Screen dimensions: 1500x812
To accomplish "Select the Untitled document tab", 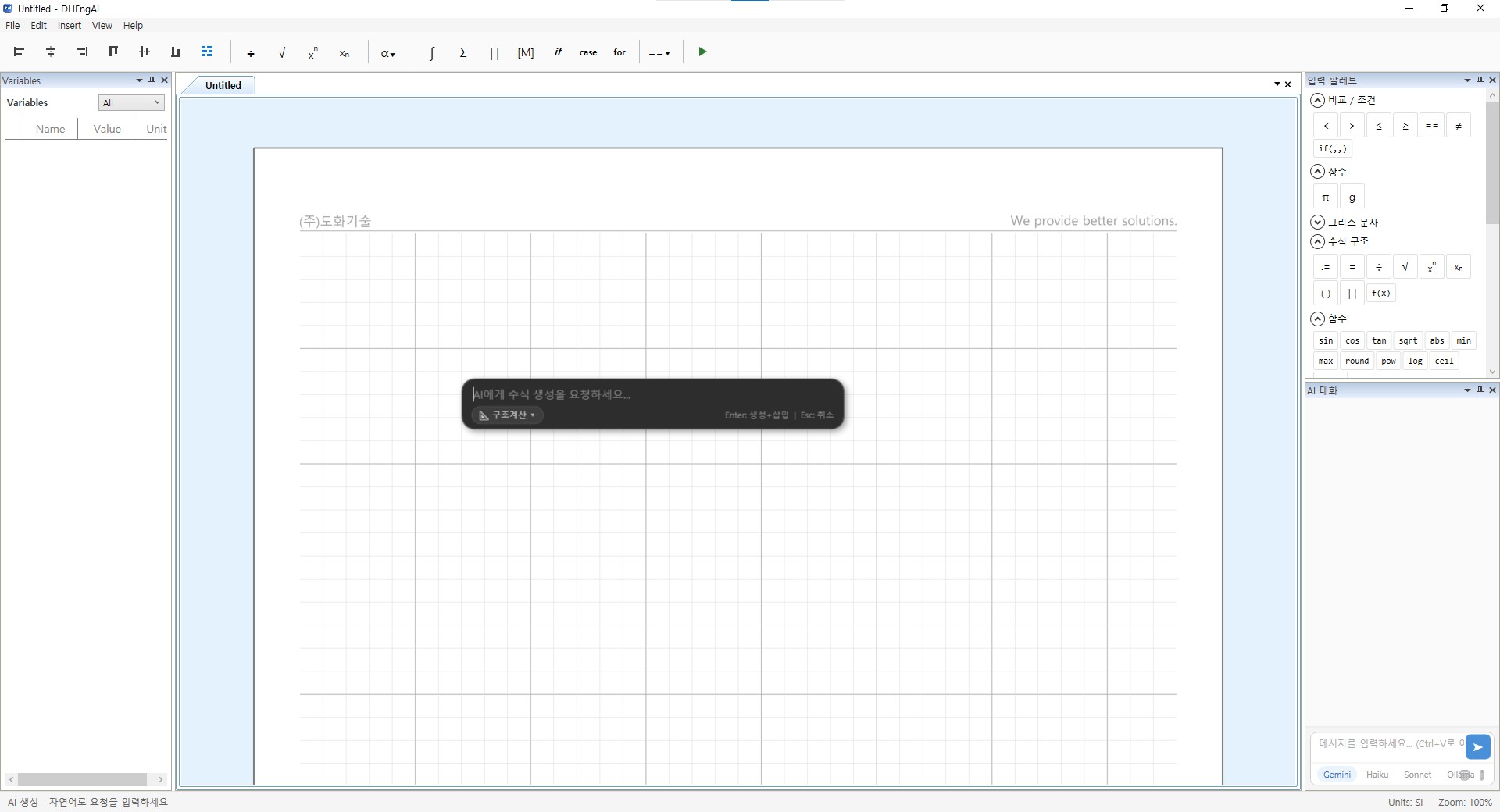I will point(223,86).
